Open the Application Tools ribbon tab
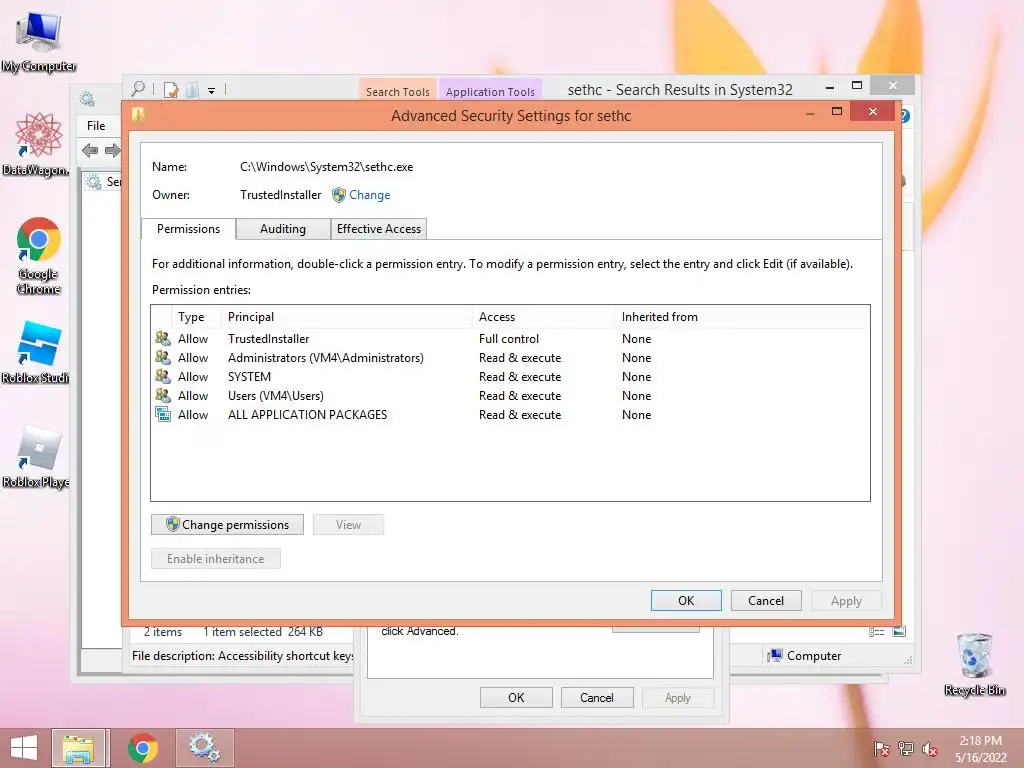Viewport: 1024px width, 768px height. (490, 91)
